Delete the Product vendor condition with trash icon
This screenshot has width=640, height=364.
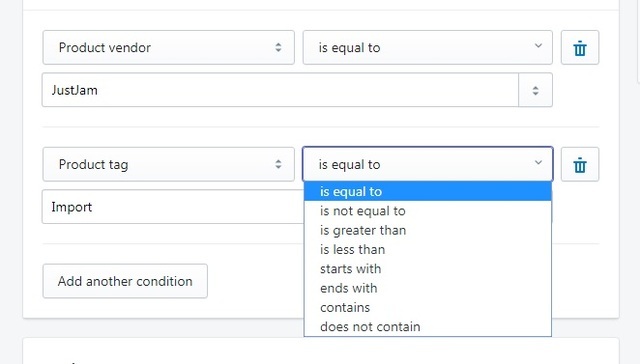click(x=580, y=48)
